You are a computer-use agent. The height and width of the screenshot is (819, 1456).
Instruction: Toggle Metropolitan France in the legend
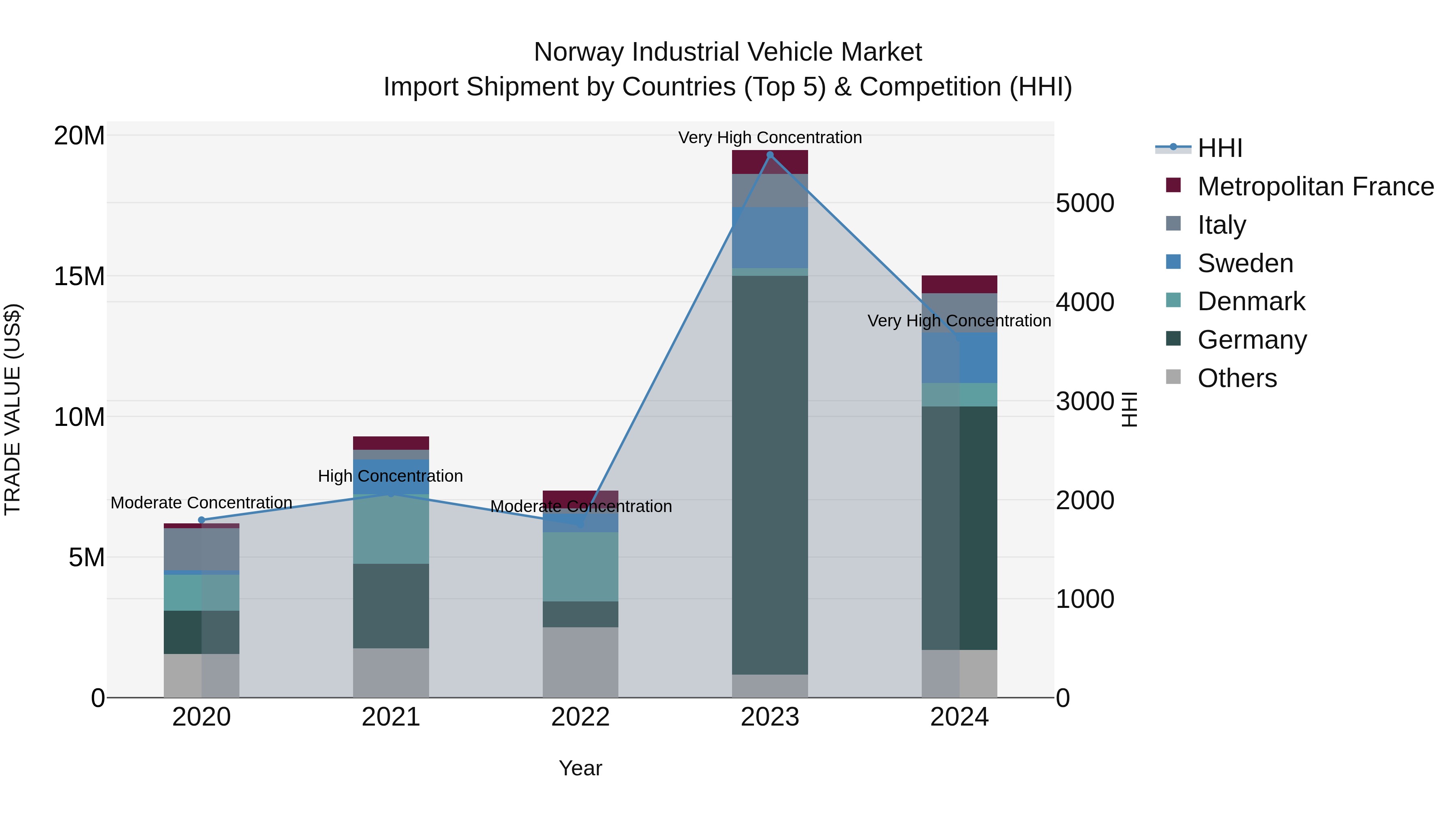point(1299,186)
